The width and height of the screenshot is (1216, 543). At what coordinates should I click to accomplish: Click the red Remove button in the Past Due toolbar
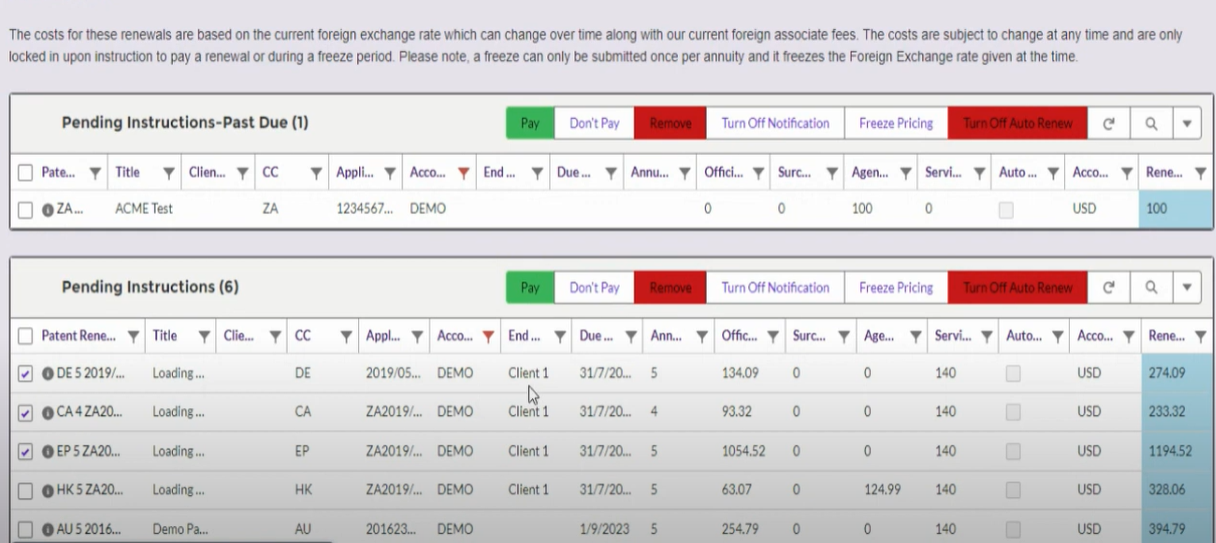(x=670, y=124)
